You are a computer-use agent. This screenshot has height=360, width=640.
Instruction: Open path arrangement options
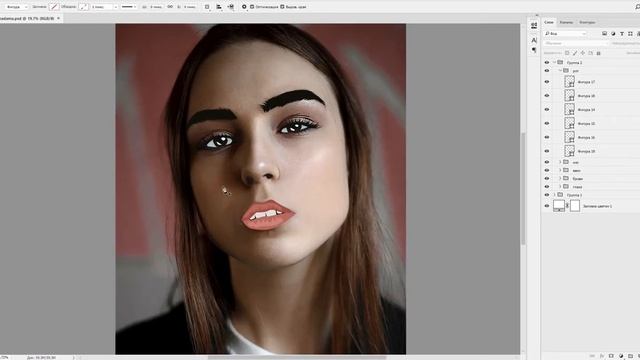click(x=231, y=7)
